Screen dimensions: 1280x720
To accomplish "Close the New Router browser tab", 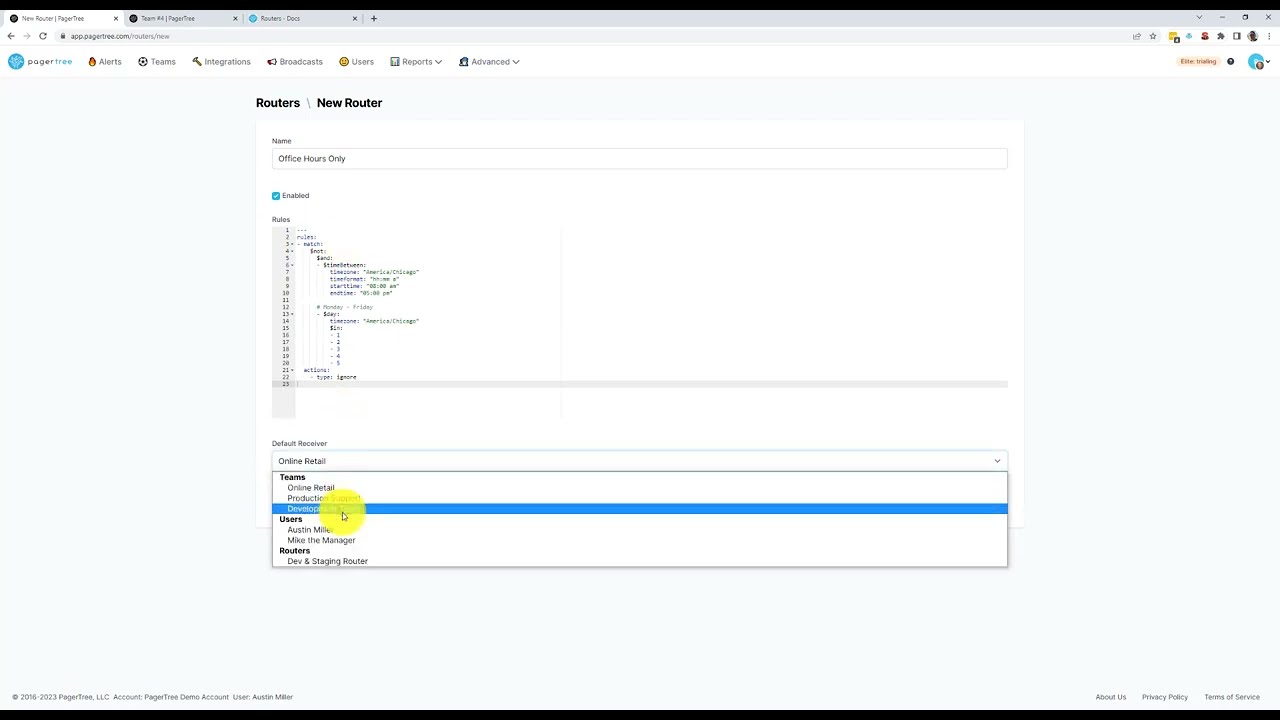I will (x=116, y=18).
